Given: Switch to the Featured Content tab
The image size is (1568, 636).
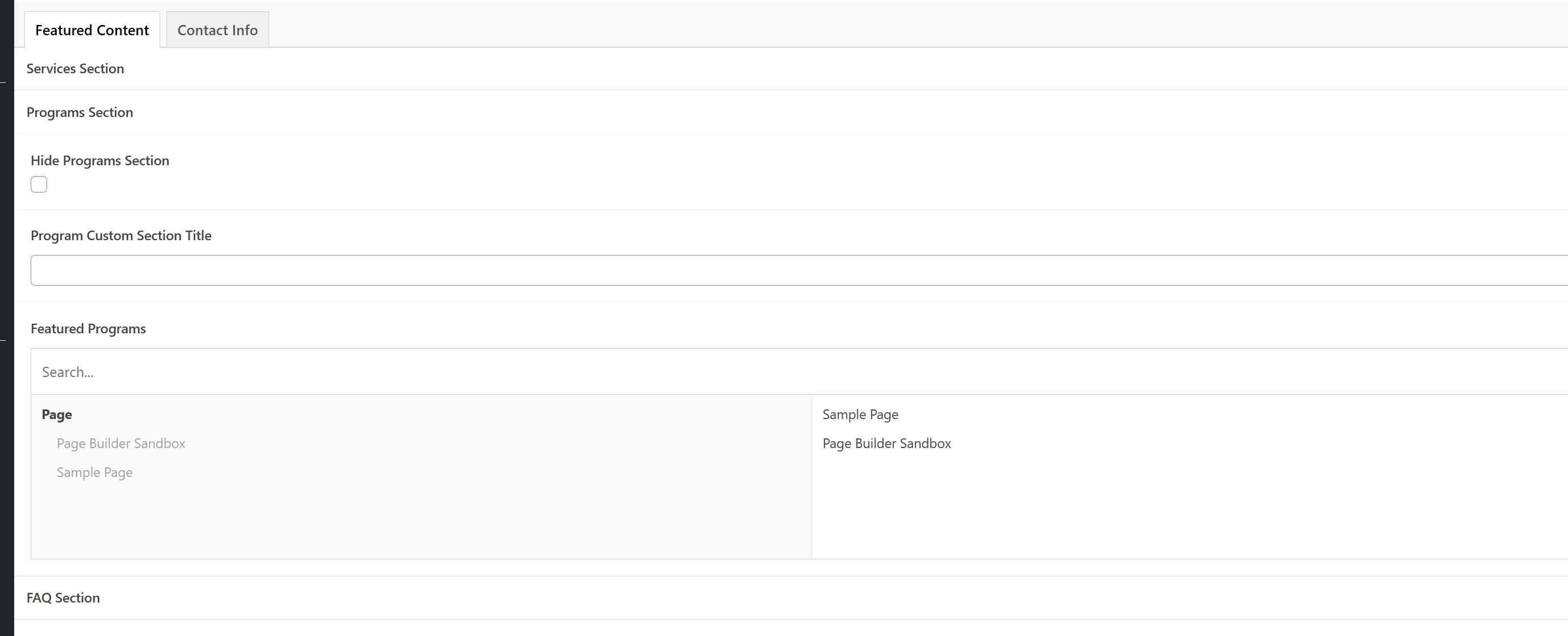Looking at the screenshot, I should (x=92, y=30).
